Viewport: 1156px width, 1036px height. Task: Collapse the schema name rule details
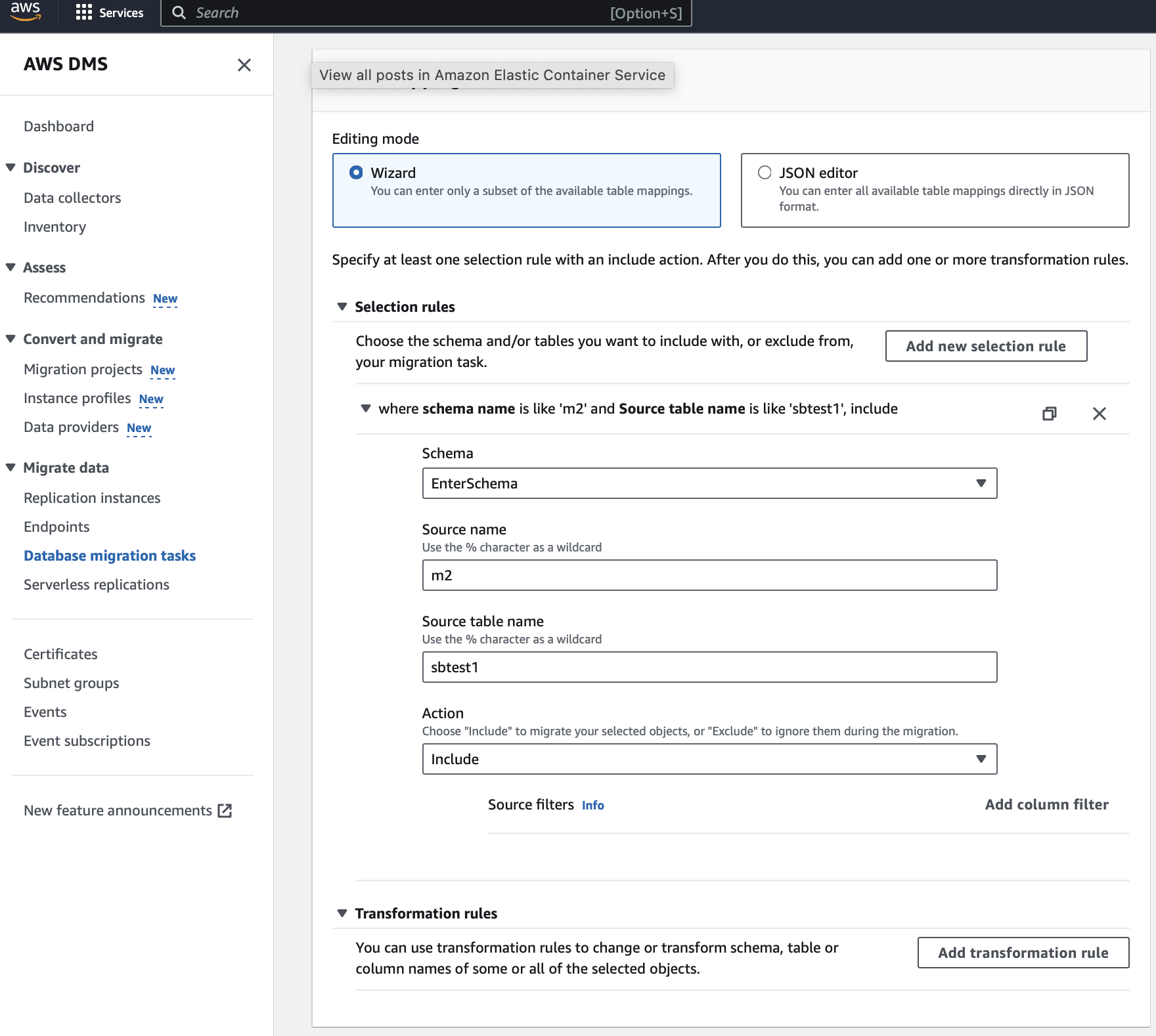[366, 408]
